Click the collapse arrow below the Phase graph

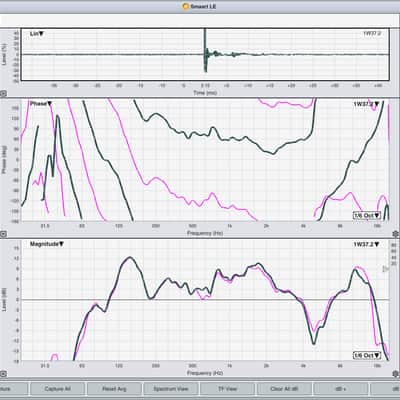(3, 234)
